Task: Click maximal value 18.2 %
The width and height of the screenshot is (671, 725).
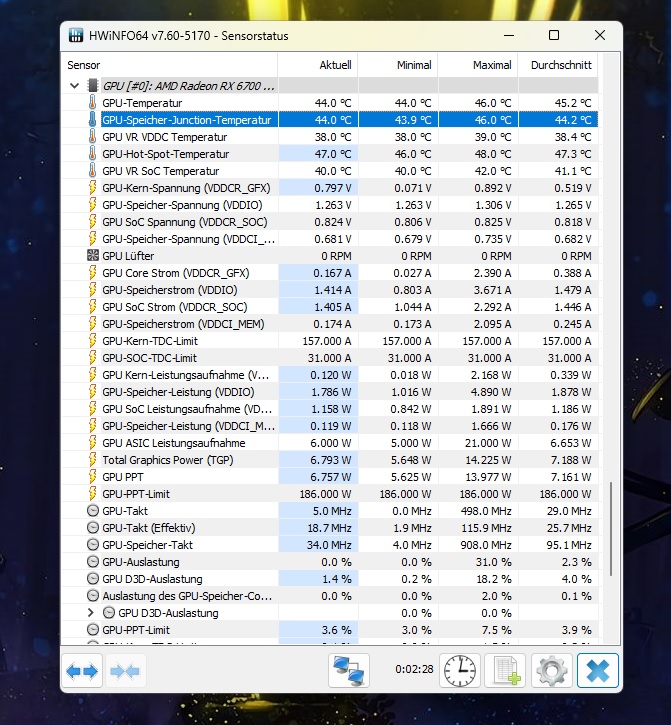Action: tap(493, 579)
